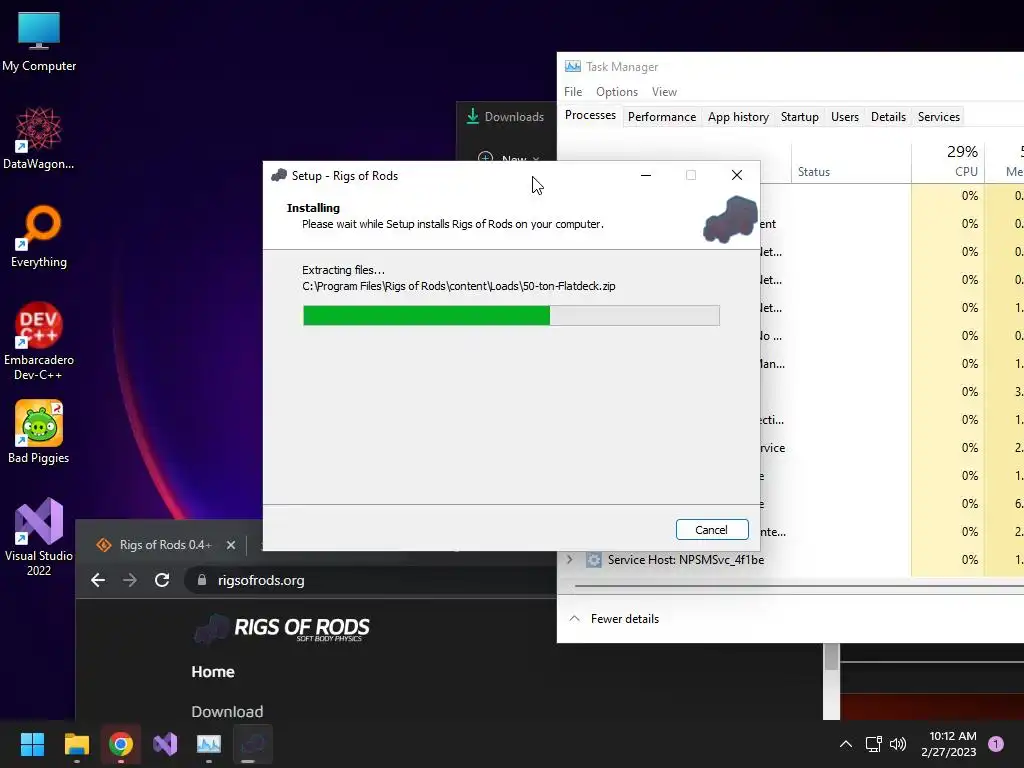Switch to Task Manager taskbar icon
Screen dimensions: 1024x768
[x=209, y=744]
